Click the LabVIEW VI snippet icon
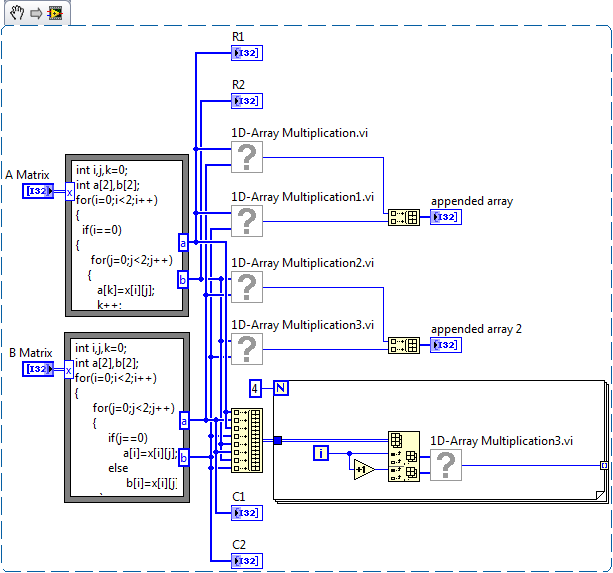This screenshot has height=573, width=613. (54, 13)
